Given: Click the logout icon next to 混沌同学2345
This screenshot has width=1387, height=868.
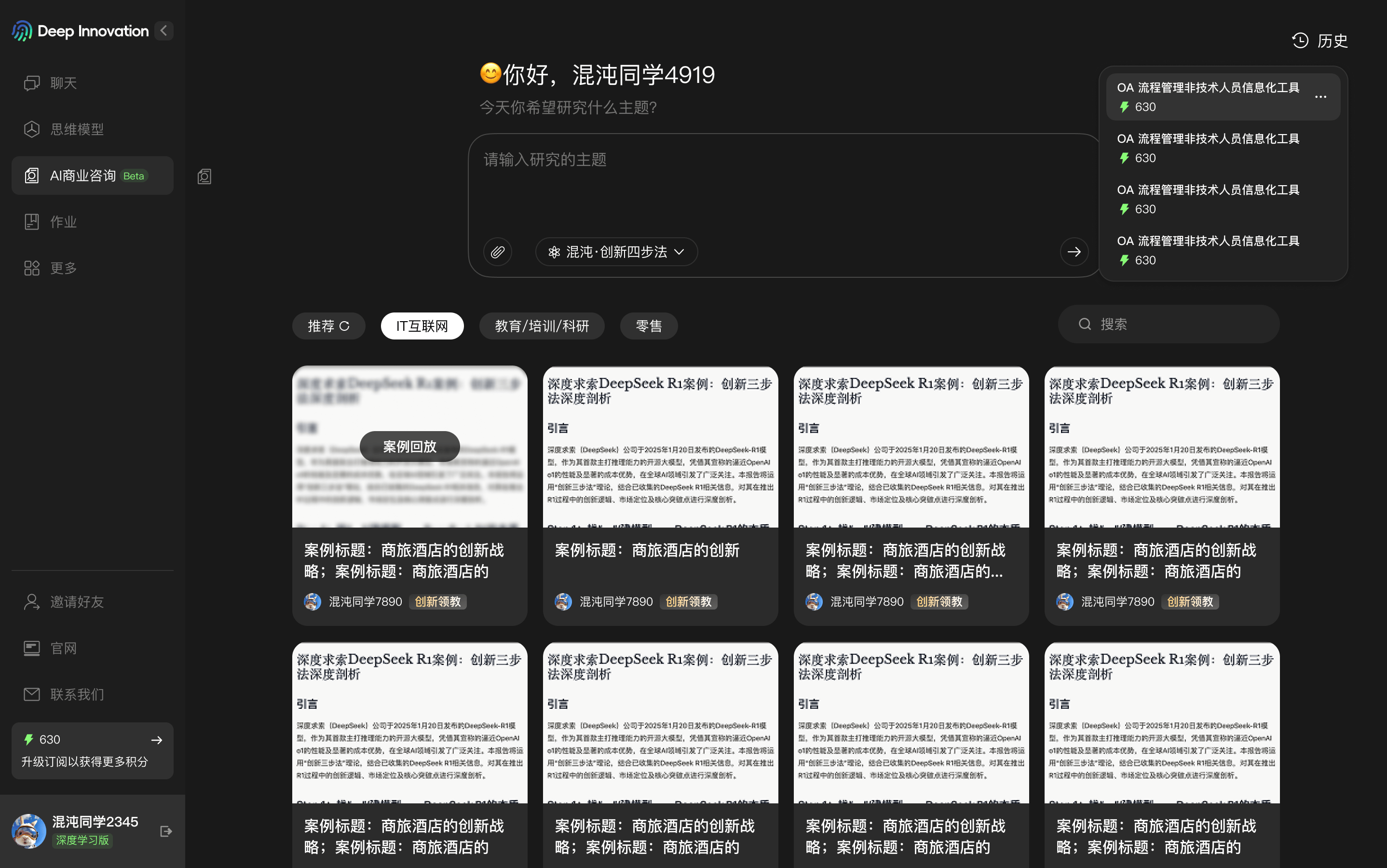Looking at the screenshot, I should pos(166,831).
